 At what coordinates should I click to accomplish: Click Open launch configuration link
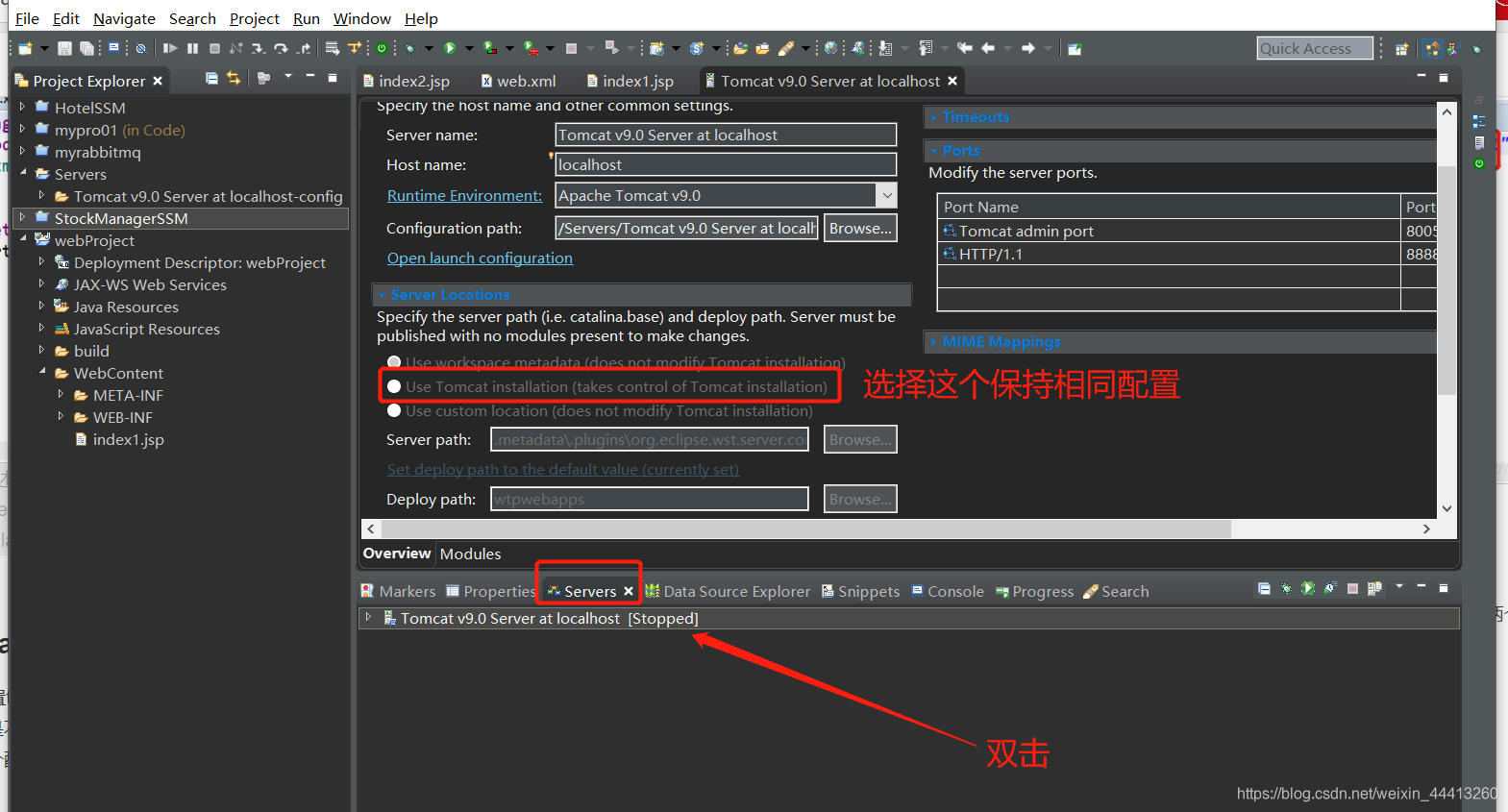click(x=480, y=258)
